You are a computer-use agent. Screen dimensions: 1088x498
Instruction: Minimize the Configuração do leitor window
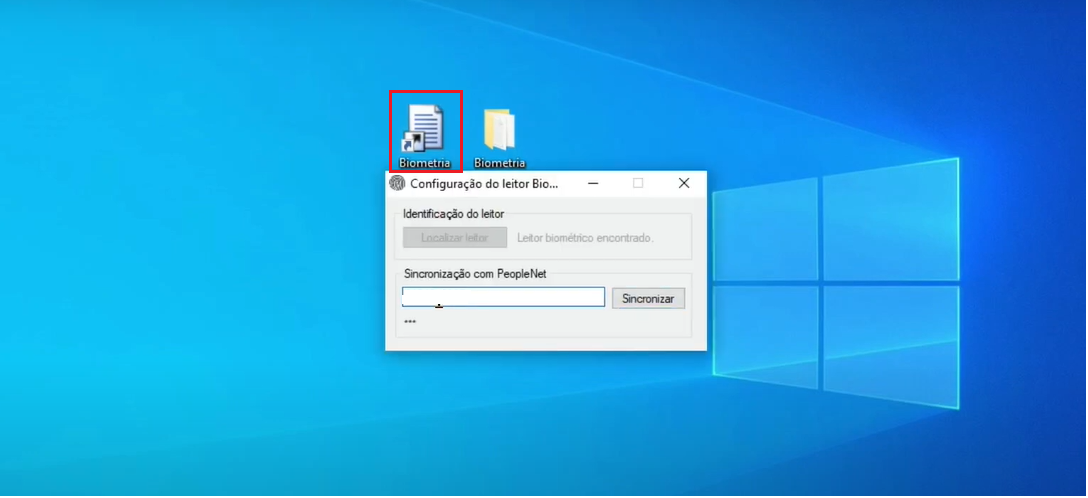click(593, 183)
